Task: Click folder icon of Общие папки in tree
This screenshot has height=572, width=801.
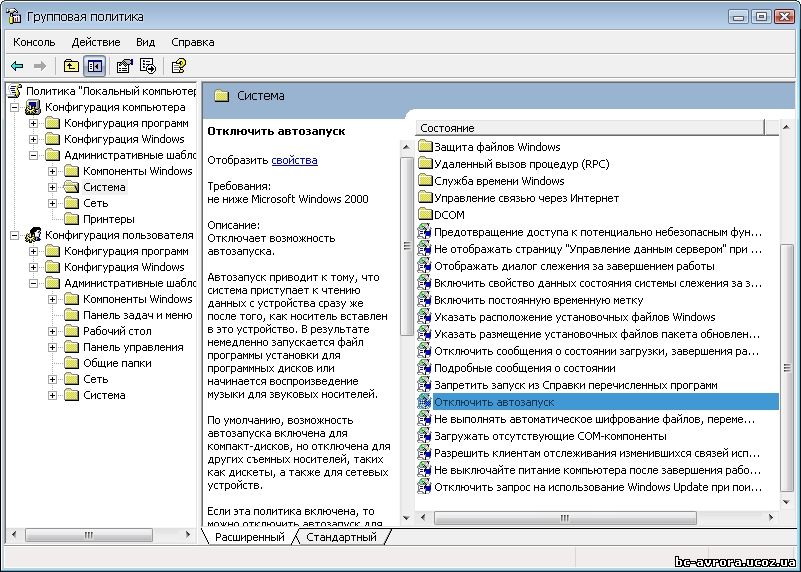Action: click(x=72, y=363)
